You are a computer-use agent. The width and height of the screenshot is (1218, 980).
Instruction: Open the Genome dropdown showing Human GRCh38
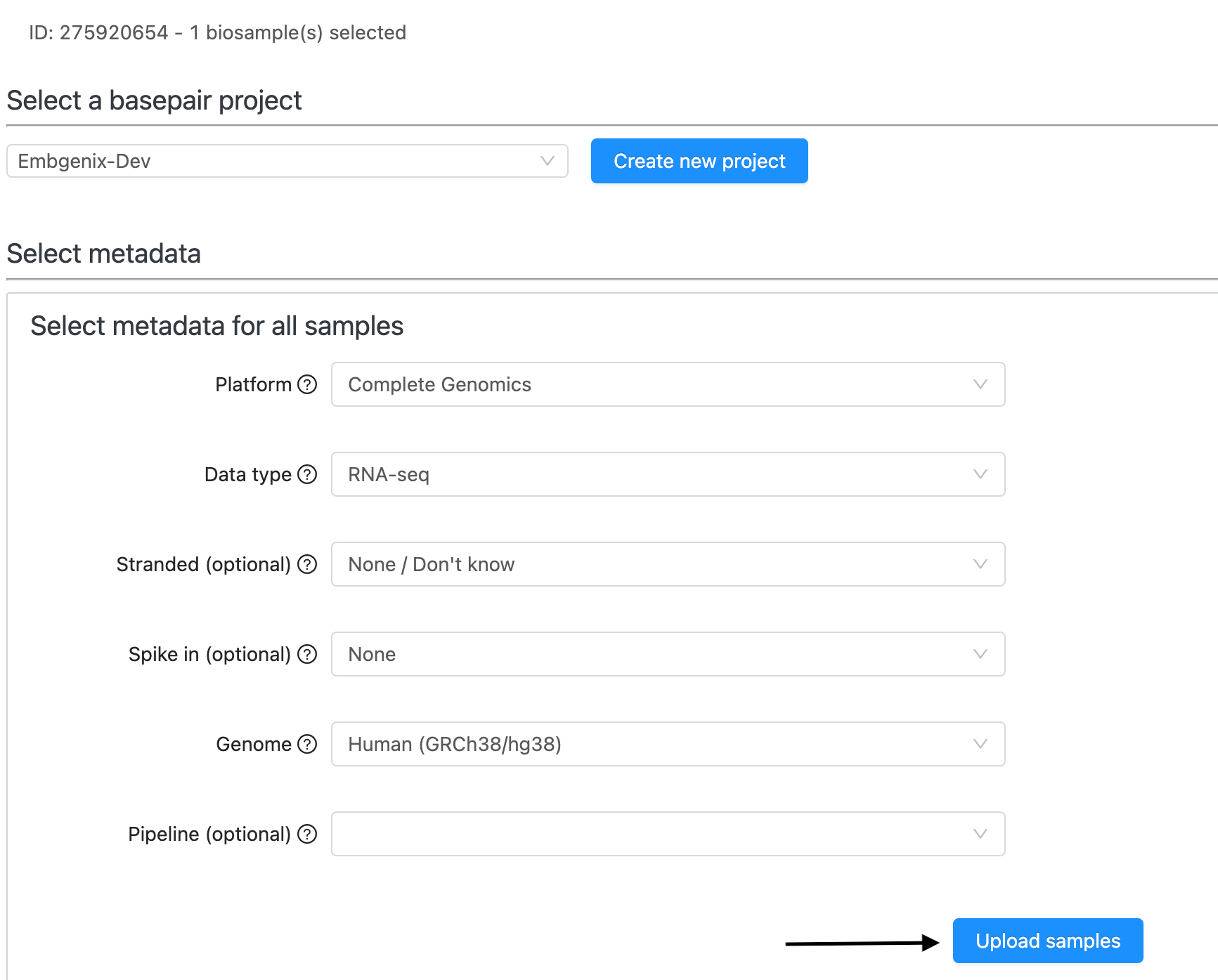668,744
